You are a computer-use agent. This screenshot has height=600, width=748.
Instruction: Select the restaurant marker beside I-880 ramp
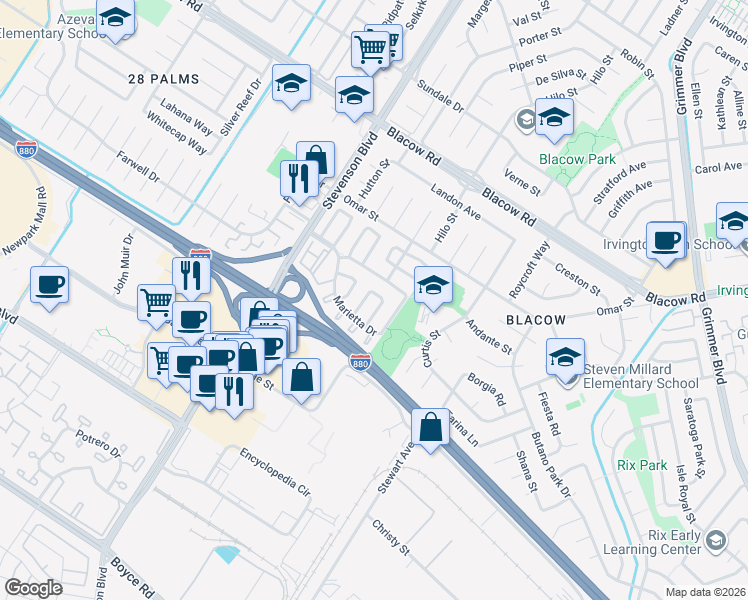tap(191, 276)
